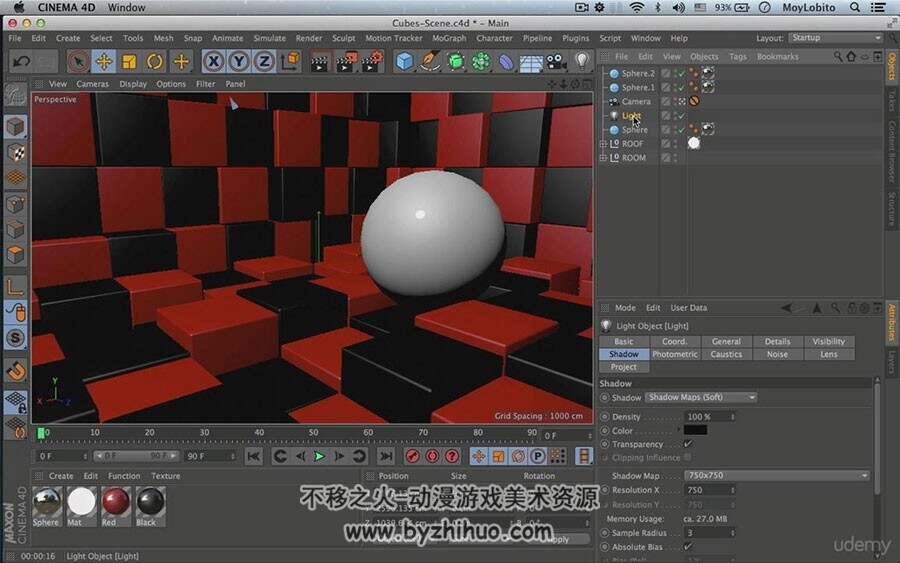Click the Sample Radius field
This screenshot has height=563, width=900.
[709, 533]
